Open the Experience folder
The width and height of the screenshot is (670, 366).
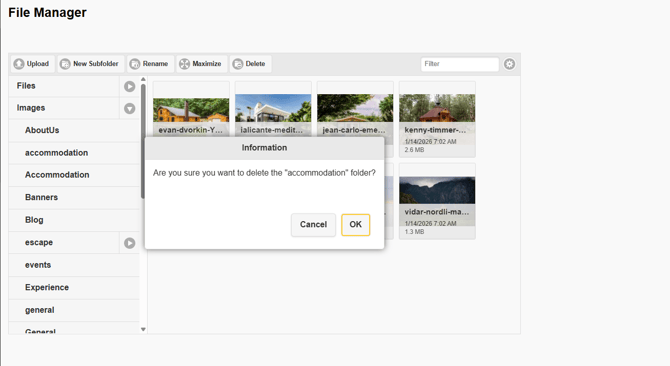point(74,288)
